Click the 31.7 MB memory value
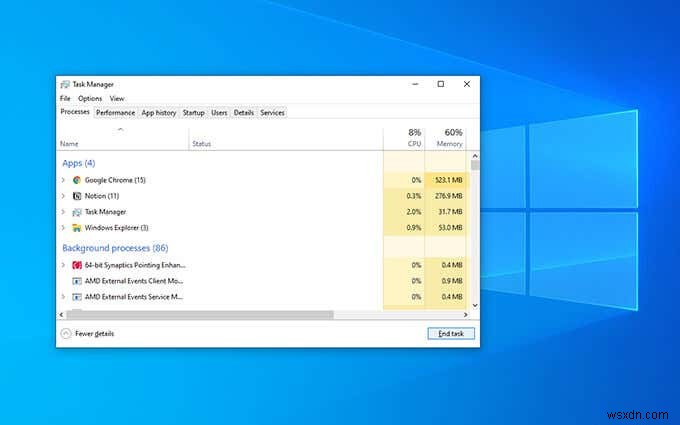680x425 pixels. [x=451, y=212]
